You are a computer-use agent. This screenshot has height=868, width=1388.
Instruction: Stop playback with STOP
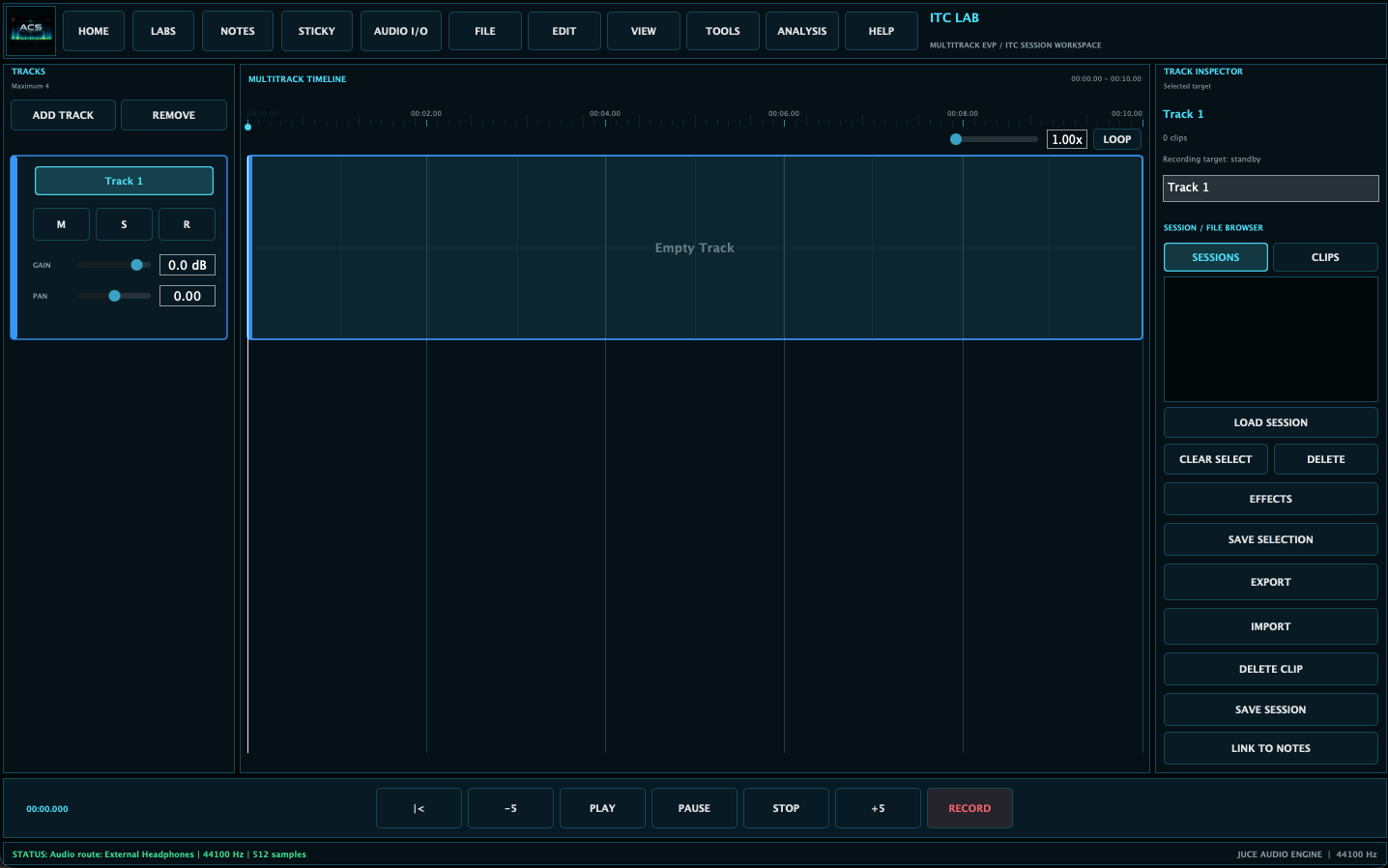coord(786,808)
